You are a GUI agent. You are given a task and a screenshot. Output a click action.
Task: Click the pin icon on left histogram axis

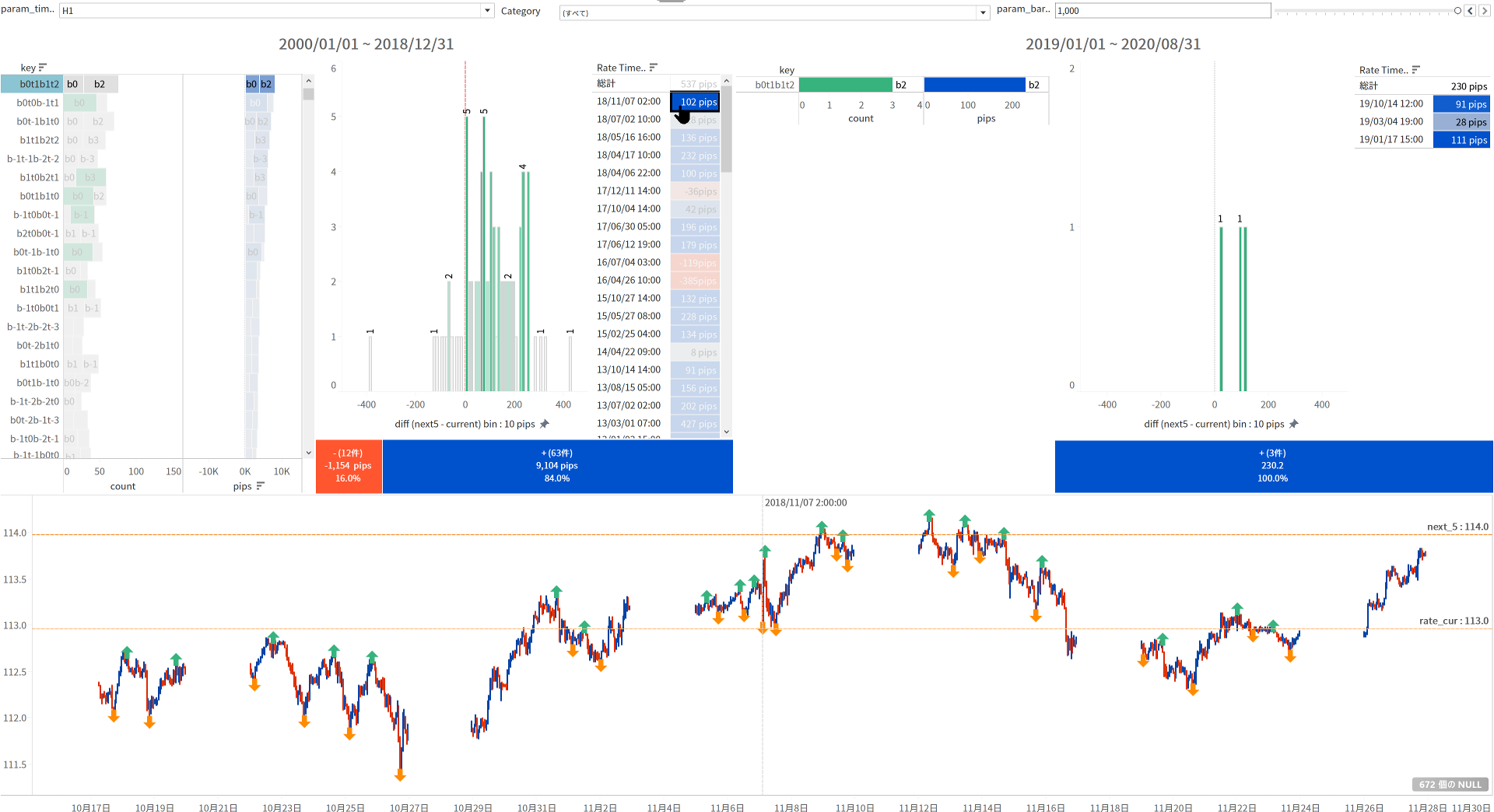(545, 424)
